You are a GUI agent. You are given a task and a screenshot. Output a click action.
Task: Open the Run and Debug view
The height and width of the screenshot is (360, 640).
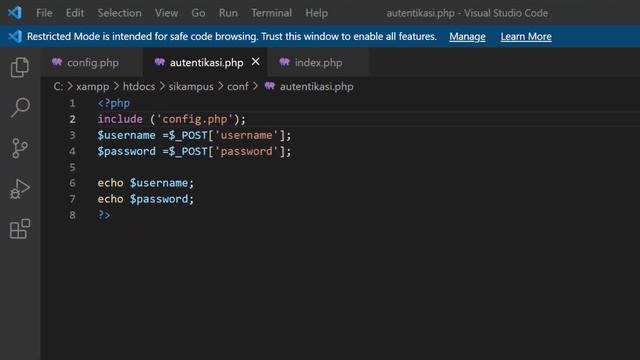pyautogui.click(x=20, y=189)
